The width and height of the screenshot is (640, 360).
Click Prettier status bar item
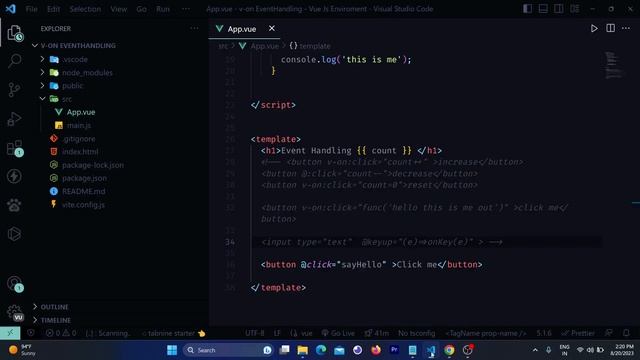(578, 333)
